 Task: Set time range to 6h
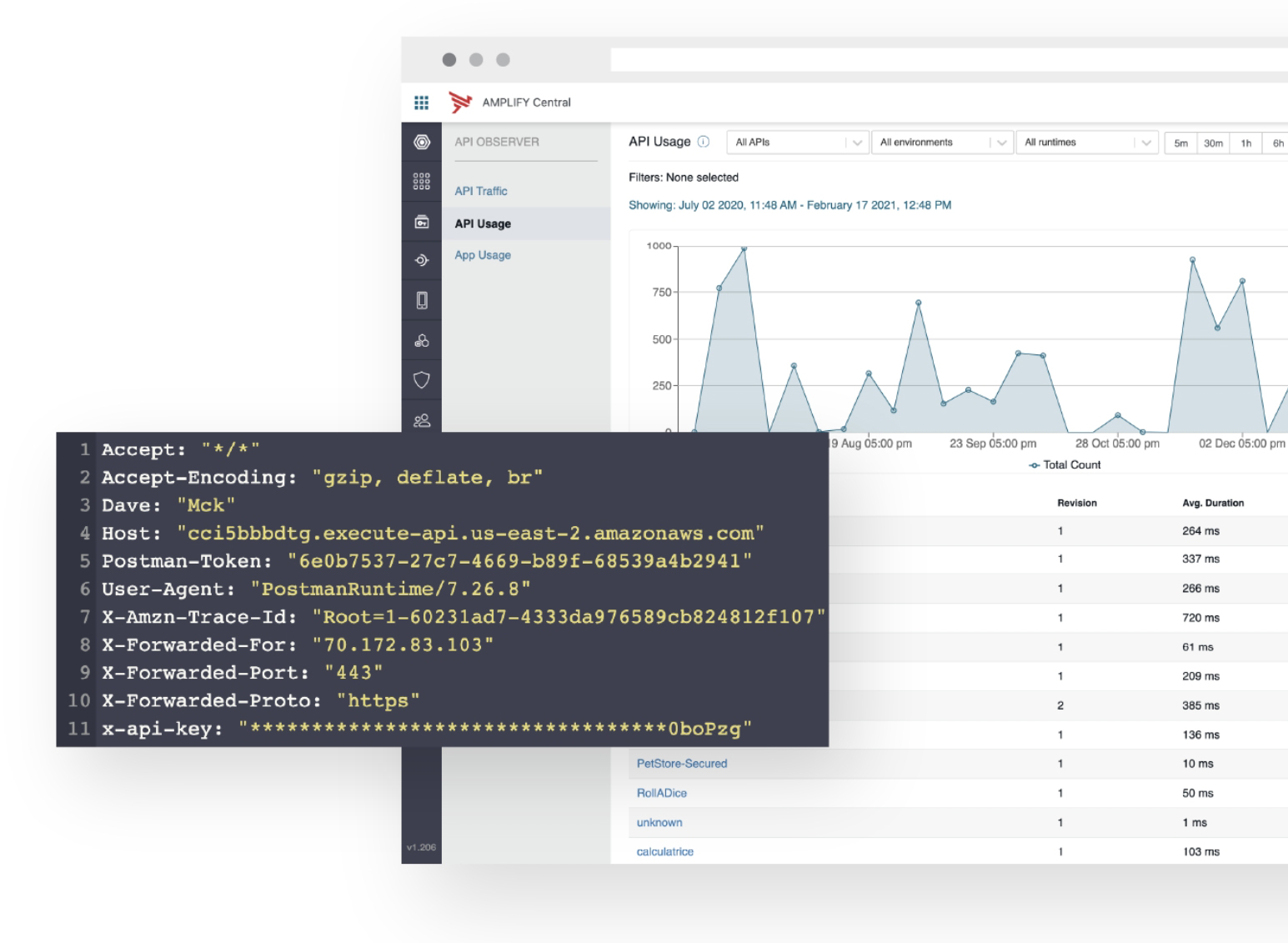click(1277, 143)
